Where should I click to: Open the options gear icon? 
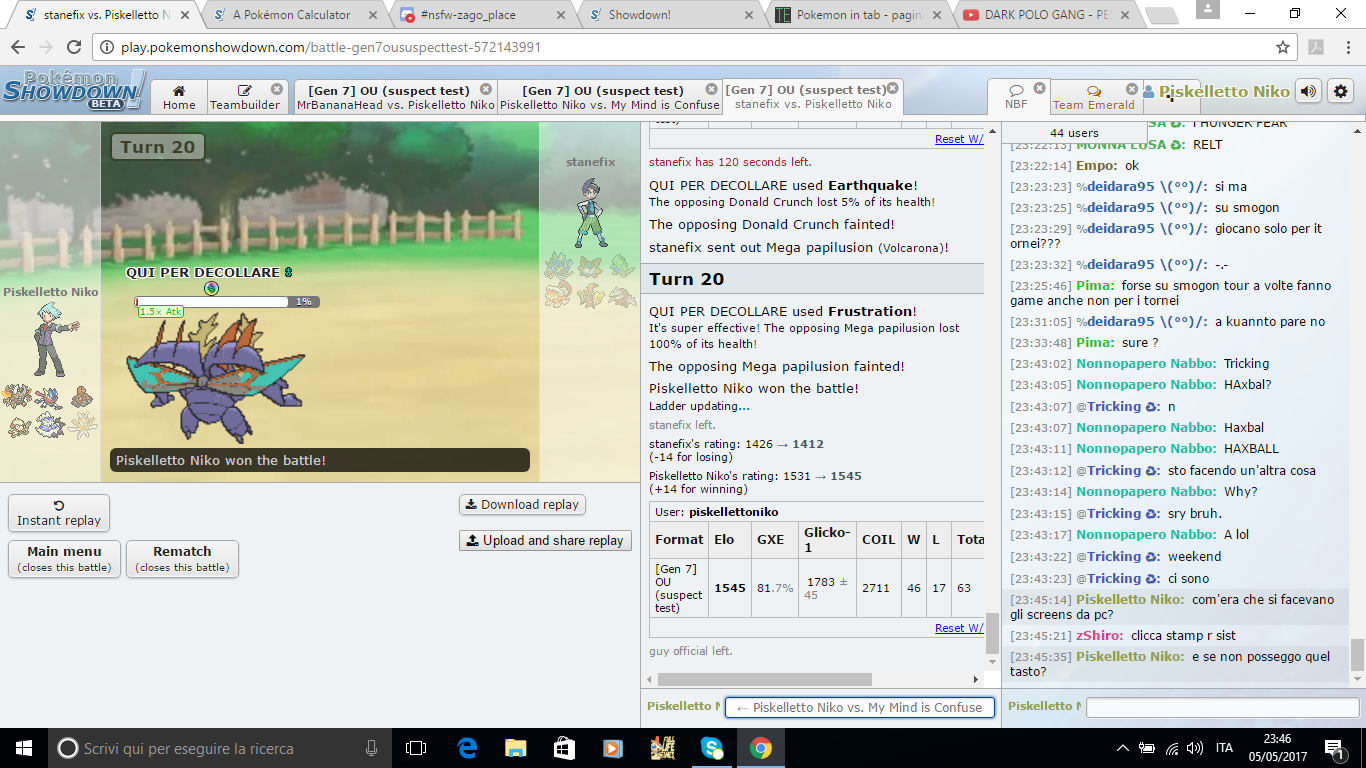1340,91
